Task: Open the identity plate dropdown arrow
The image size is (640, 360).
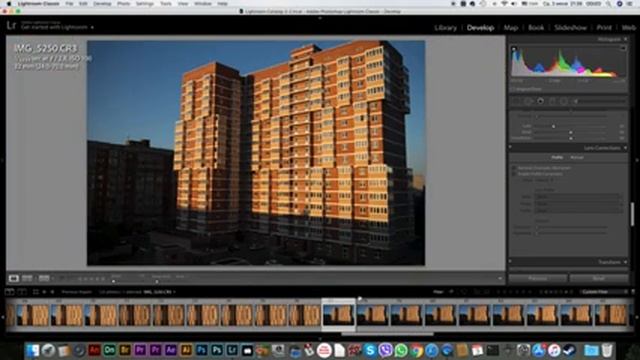Action: 92,27
